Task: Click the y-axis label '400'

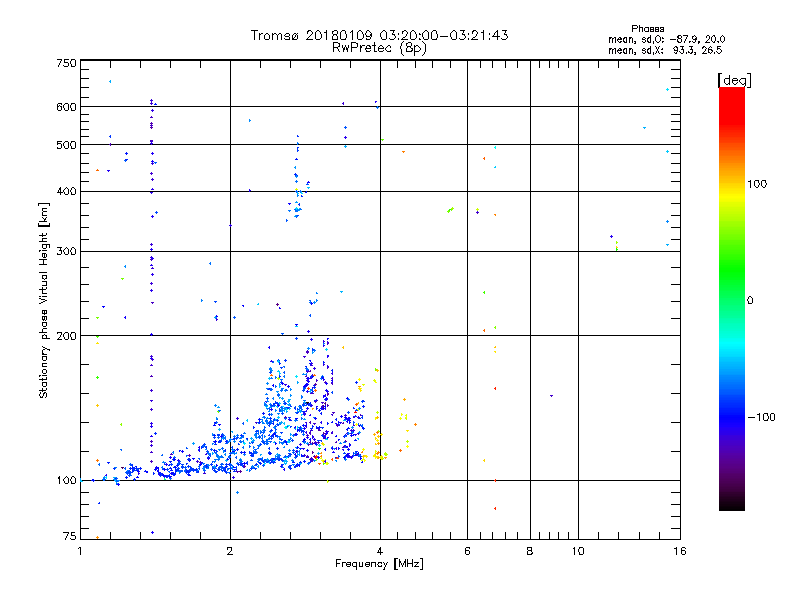Action: (66, 191)
